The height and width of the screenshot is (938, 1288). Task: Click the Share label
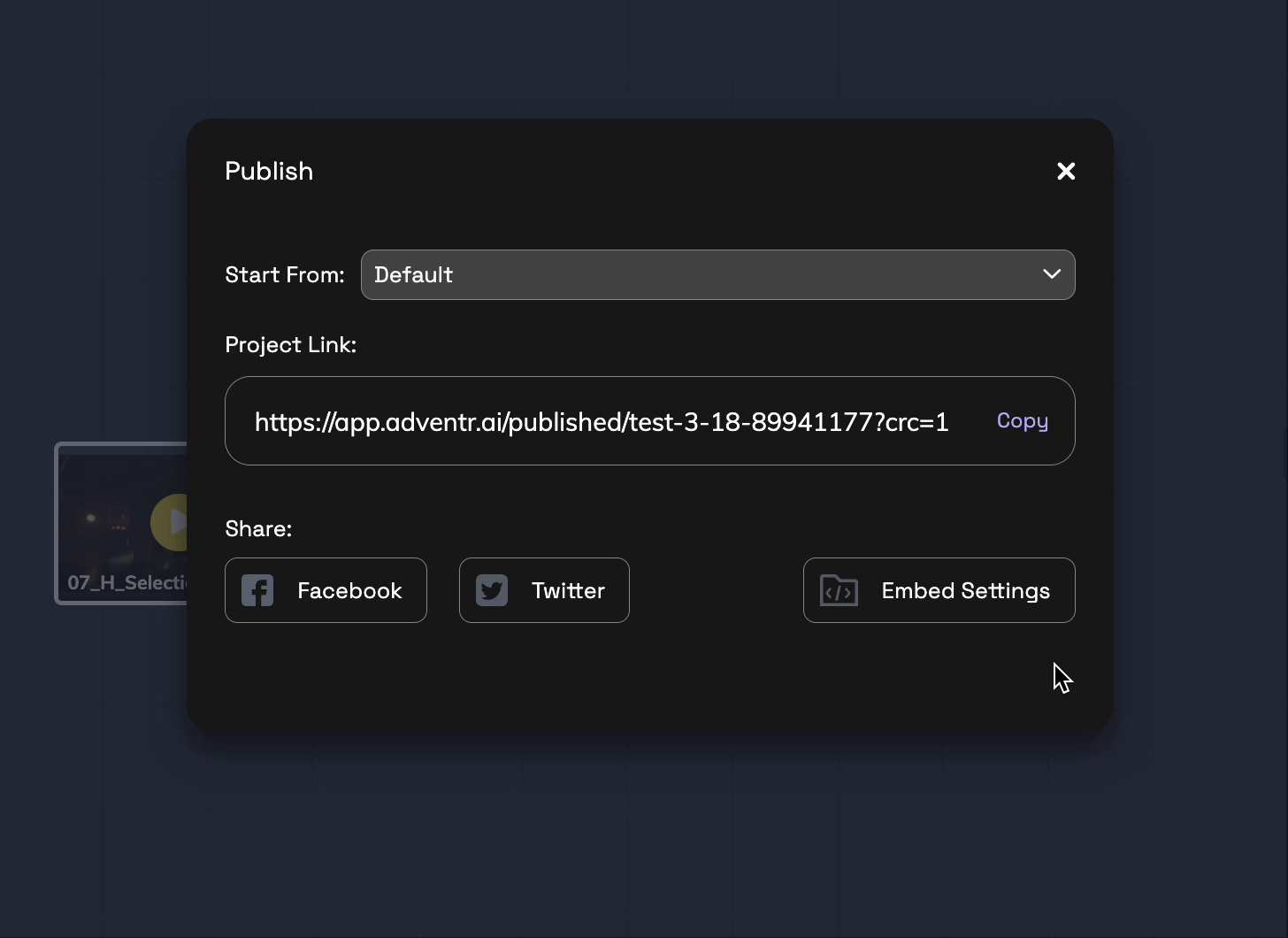tap(258, 528)
